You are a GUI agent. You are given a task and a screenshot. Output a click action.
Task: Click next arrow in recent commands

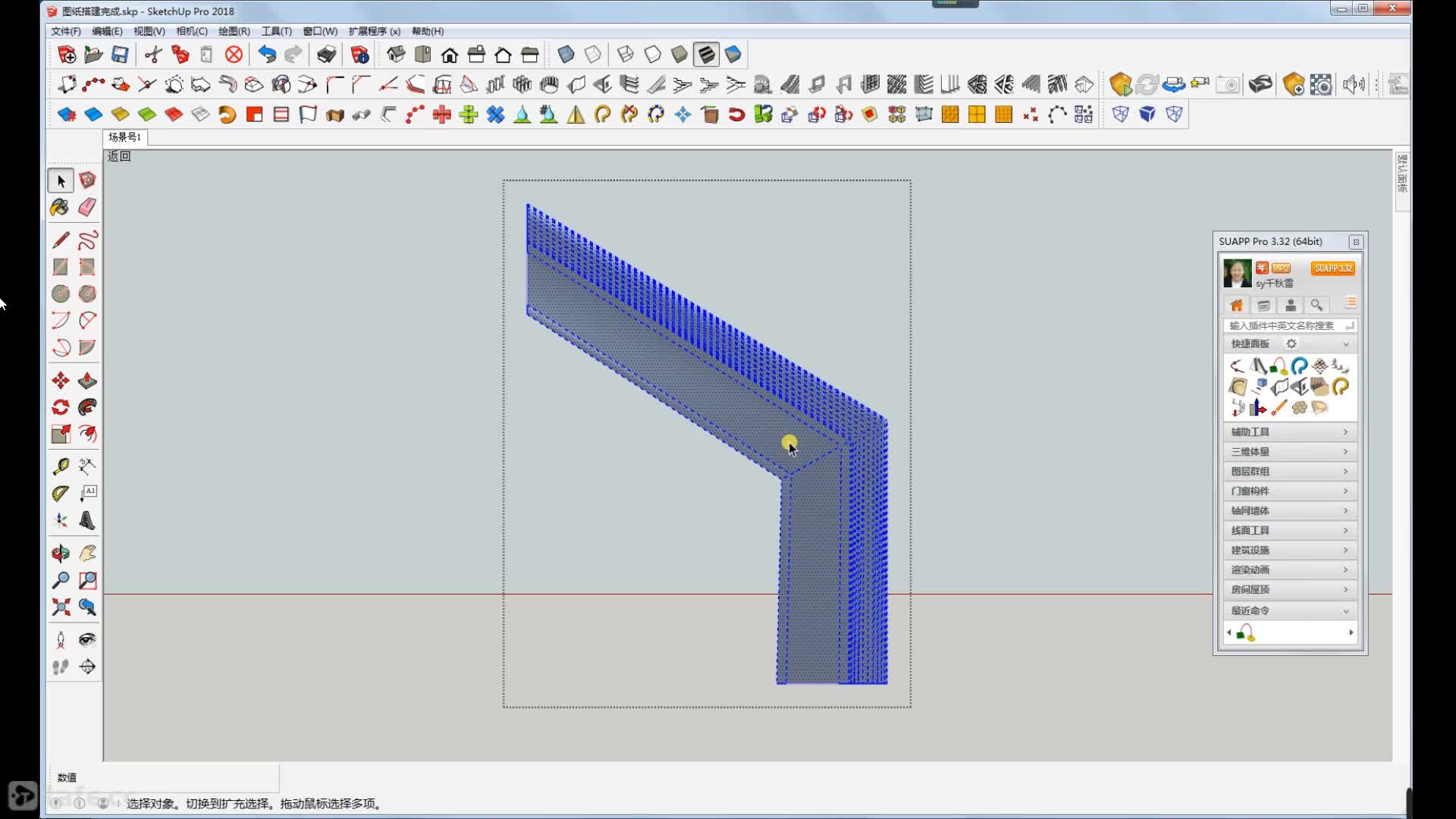1351,632
